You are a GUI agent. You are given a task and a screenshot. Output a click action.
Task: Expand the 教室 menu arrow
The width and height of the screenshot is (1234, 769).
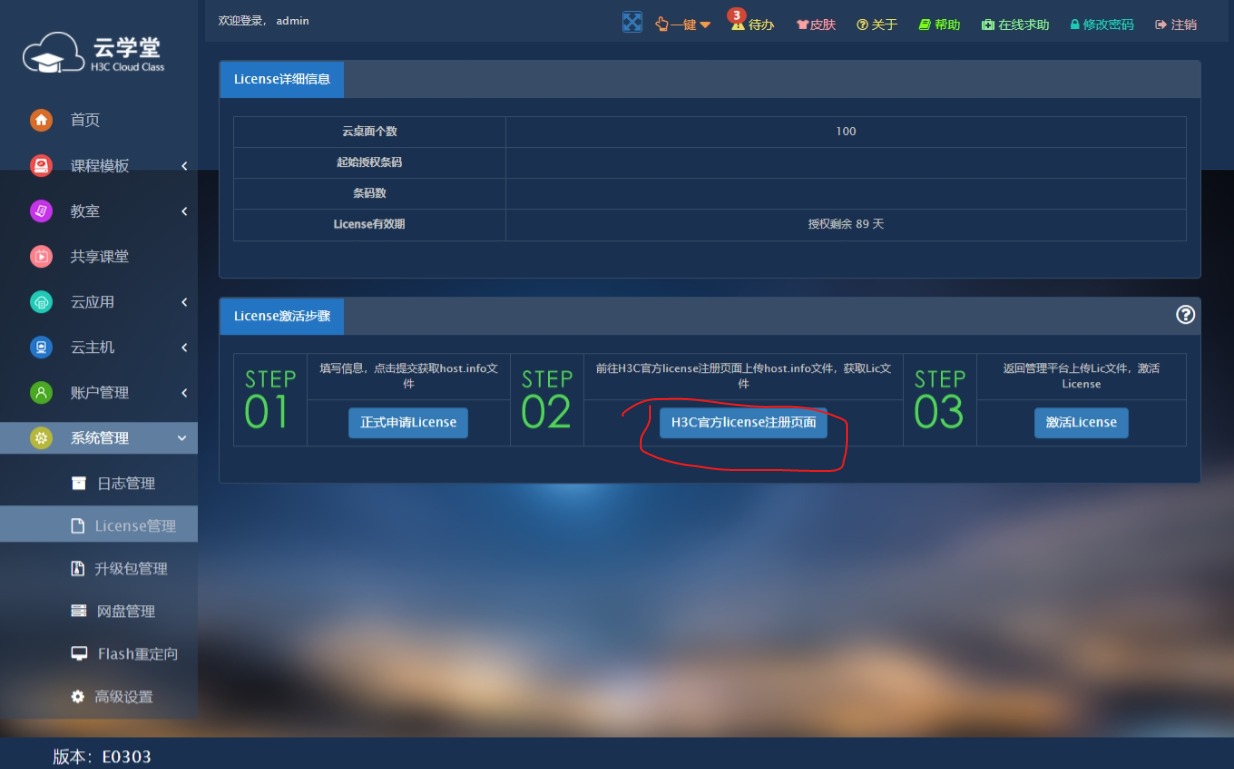[x=184, y=211]
